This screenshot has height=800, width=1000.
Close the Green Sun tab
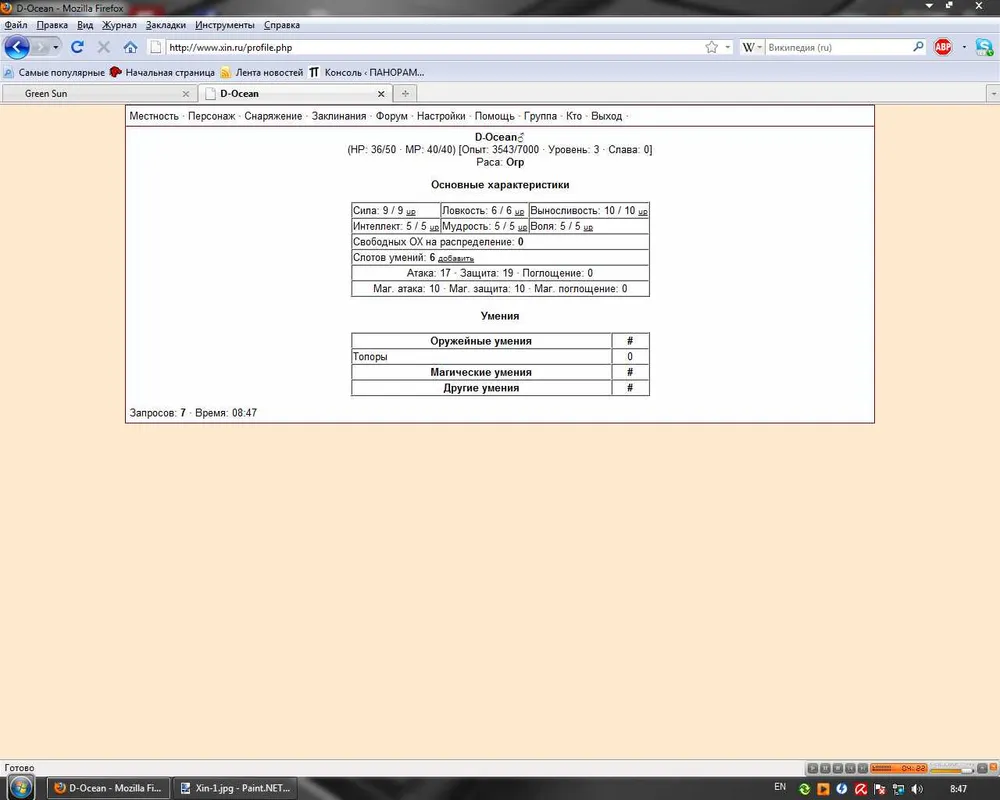click(186, 94)
